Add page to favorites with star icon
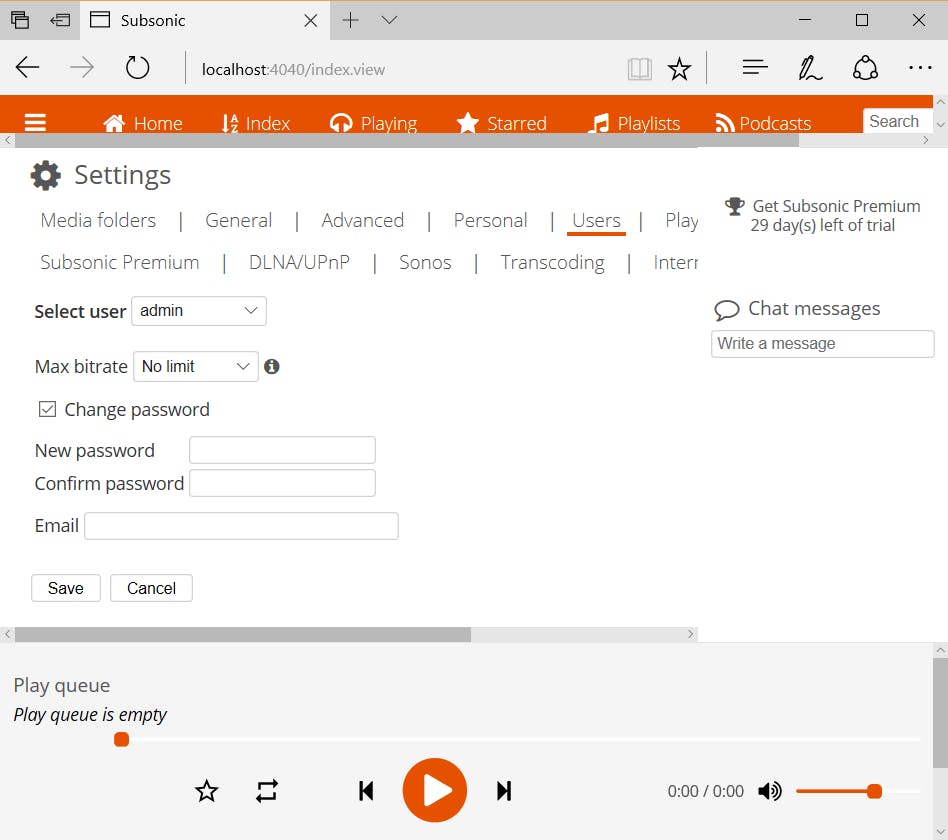 pos(679,69)
